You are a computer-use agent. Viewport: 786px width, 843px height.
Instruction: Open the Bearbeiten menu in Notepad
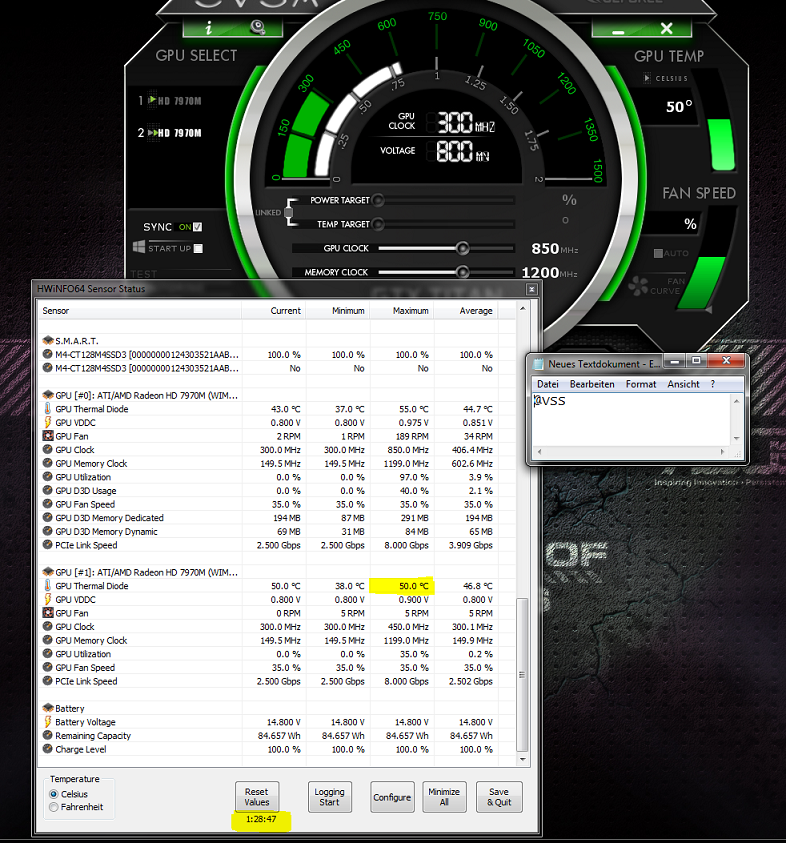click(592, 384)
